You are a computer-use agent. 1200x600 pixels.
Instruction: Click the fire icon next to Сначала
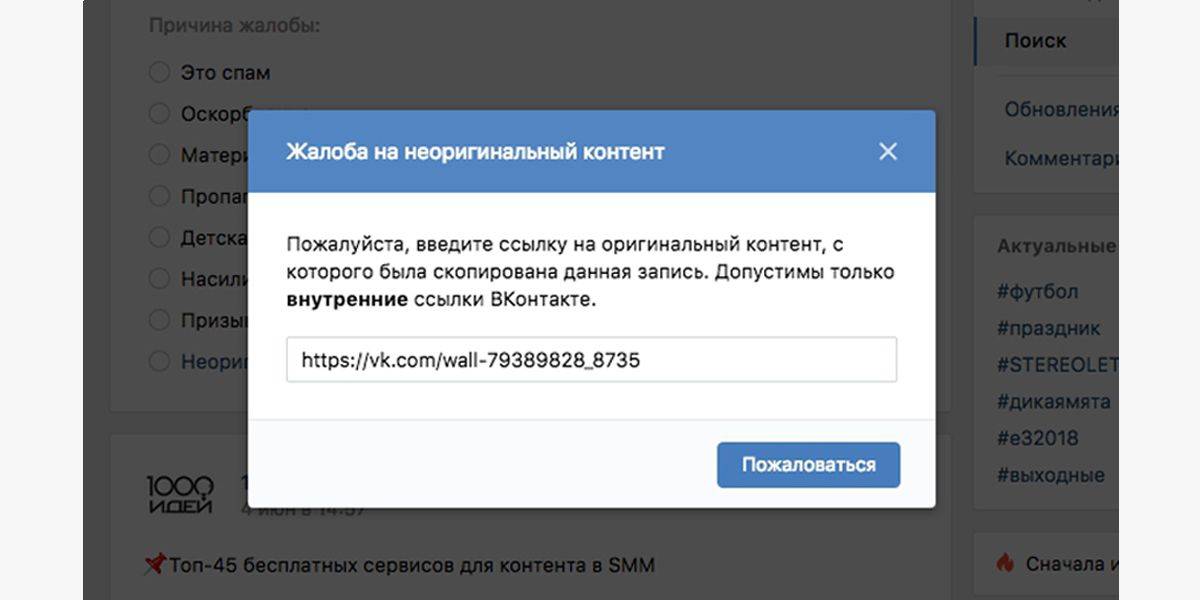[x=1006, y=563]
